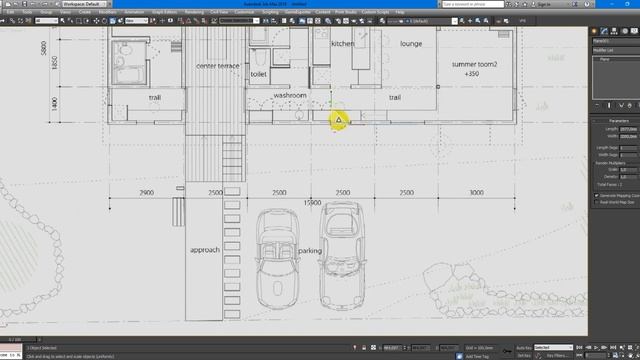Click the large Set Keys key icon
The width and height of the screenshot is (640, 360).
507,351
